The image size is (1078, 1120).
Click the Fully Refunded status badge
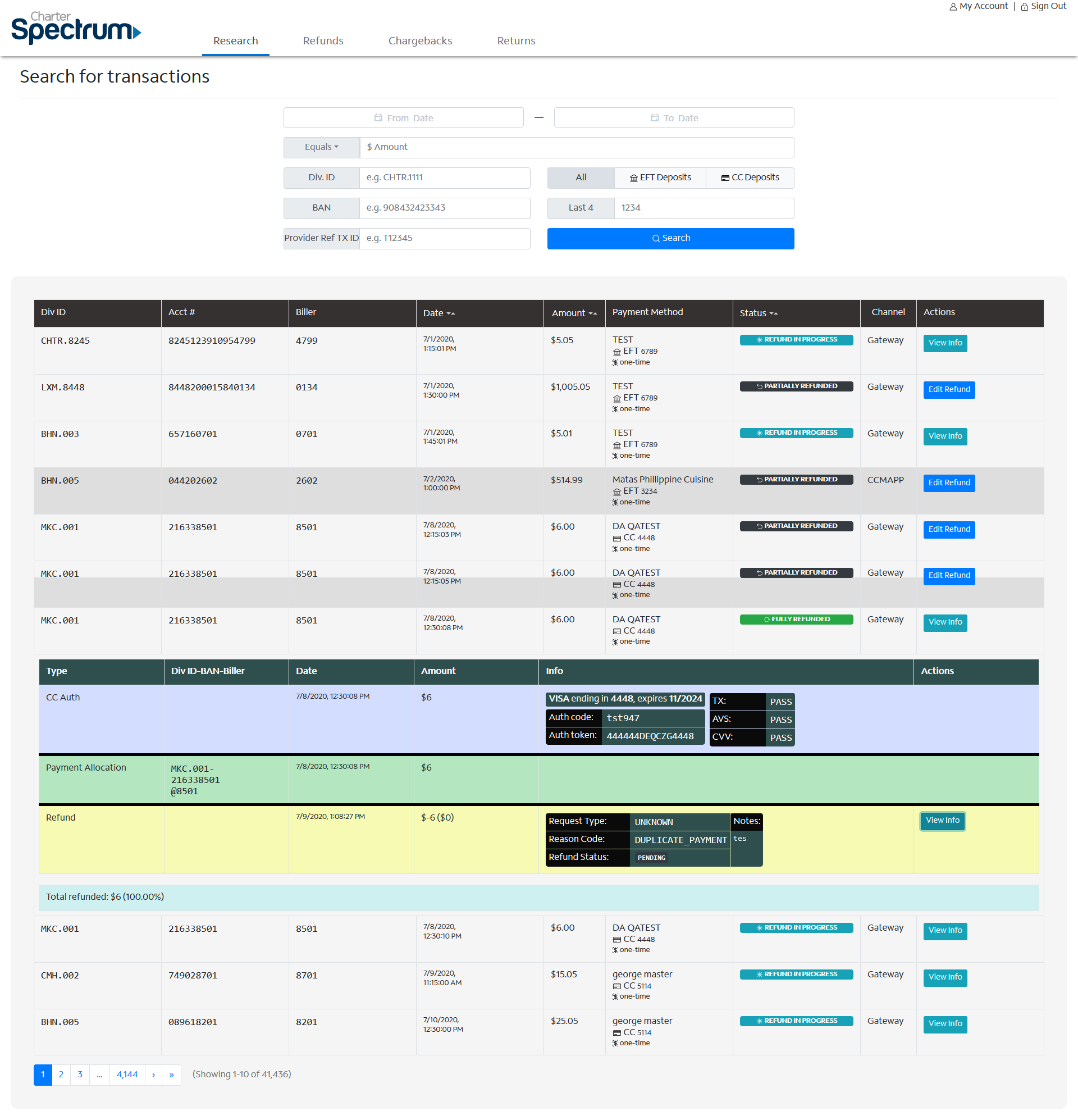[x=796, y=620]
